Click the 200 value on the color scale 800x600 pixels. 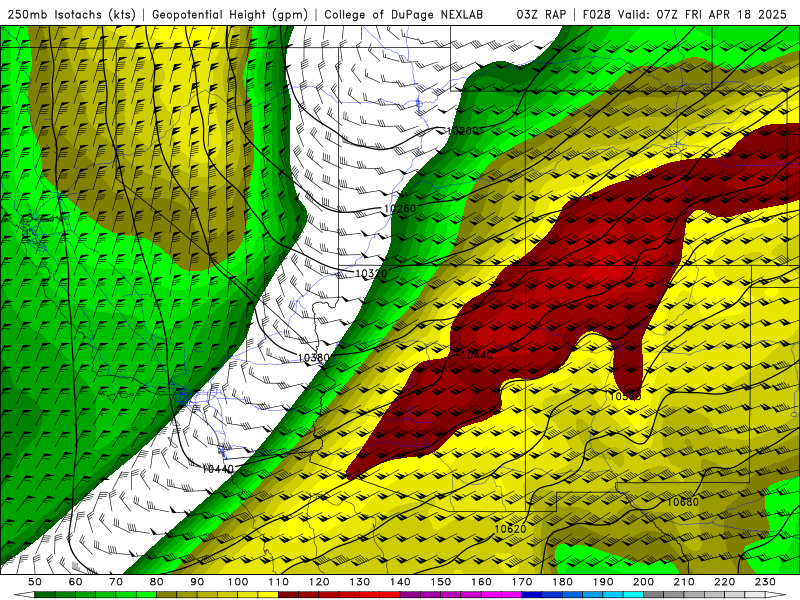tap(643, 582)
